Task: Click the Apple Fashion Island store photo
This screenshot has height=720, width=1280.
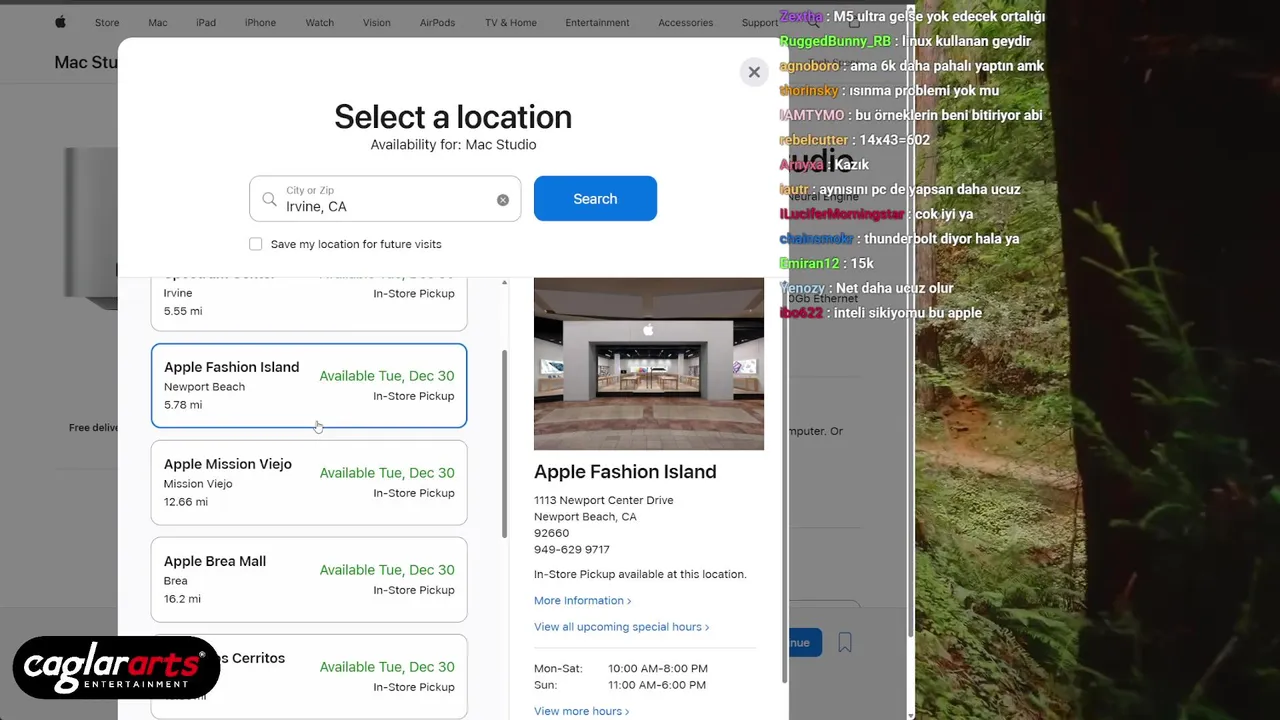Action: click(x=649, y=364)
